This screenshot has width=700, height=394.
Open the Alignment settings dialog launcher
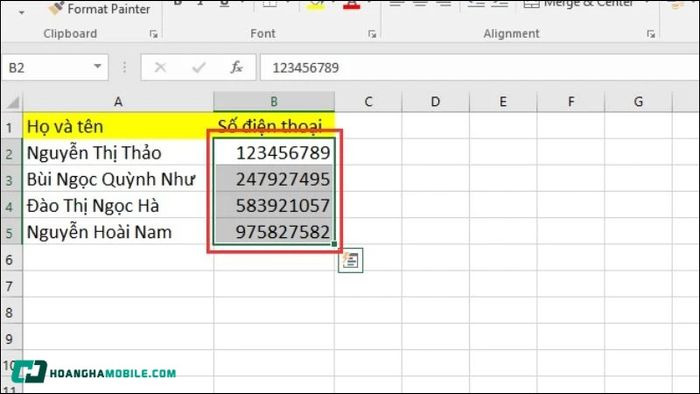651,34
